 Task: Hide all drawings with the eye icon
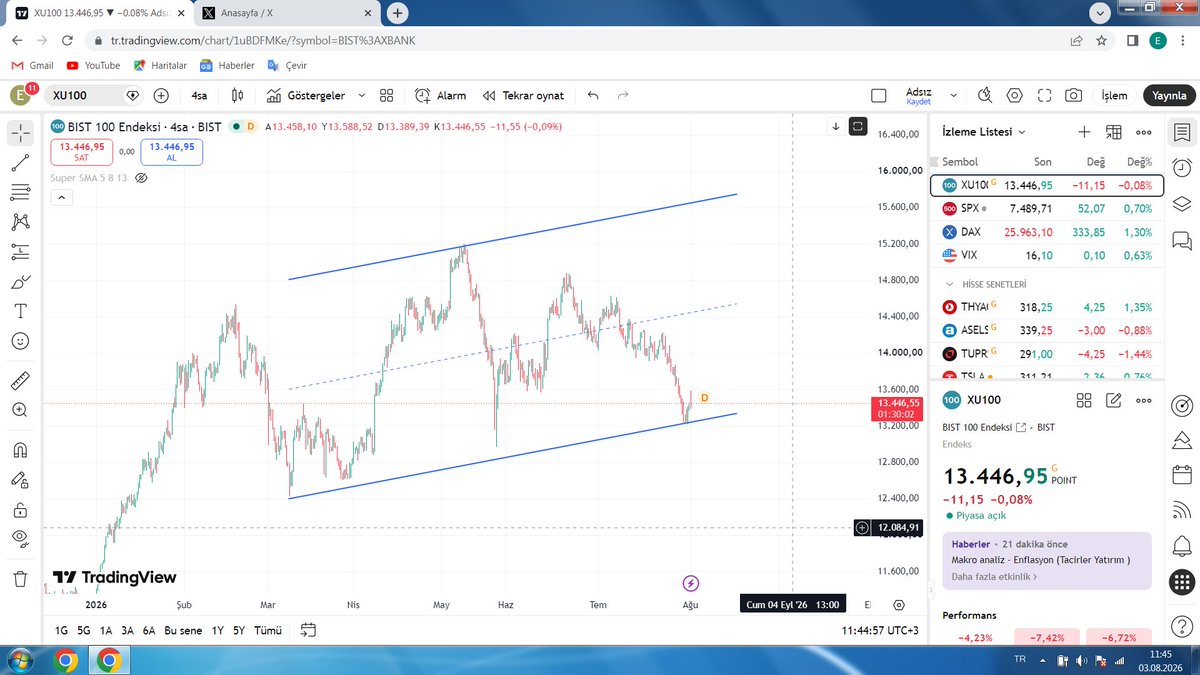pyautogui.click(x=20, y=538)
